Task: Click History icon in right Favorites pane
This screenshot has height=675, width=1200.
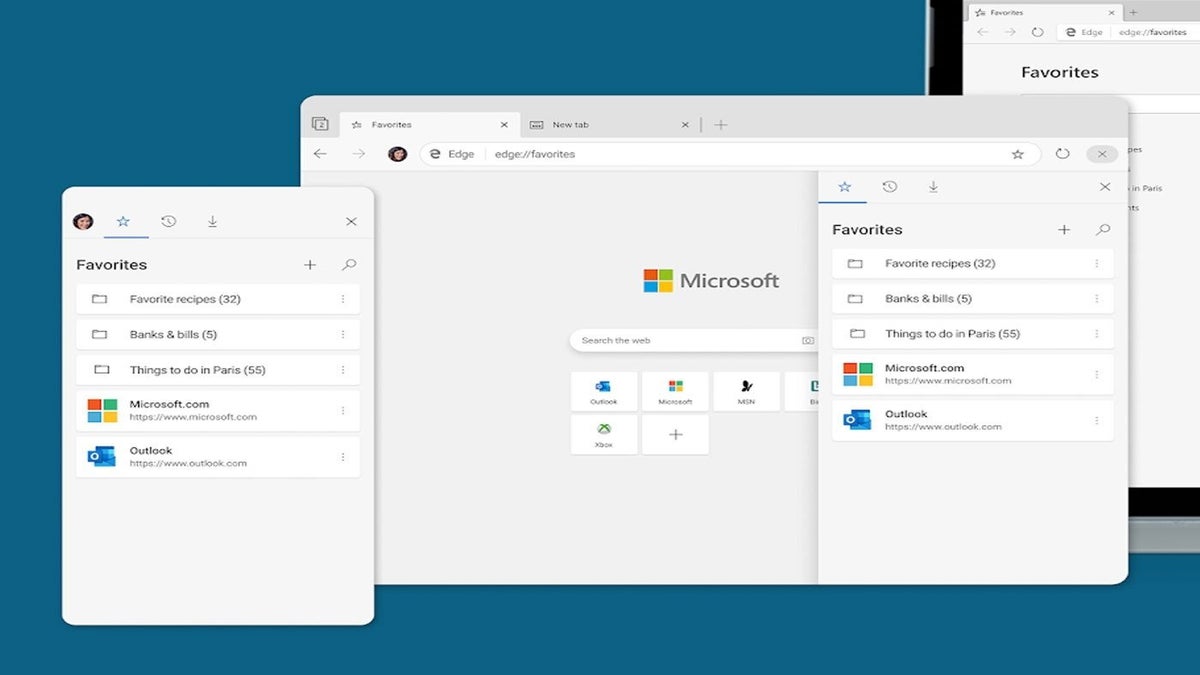Action: 889,187
